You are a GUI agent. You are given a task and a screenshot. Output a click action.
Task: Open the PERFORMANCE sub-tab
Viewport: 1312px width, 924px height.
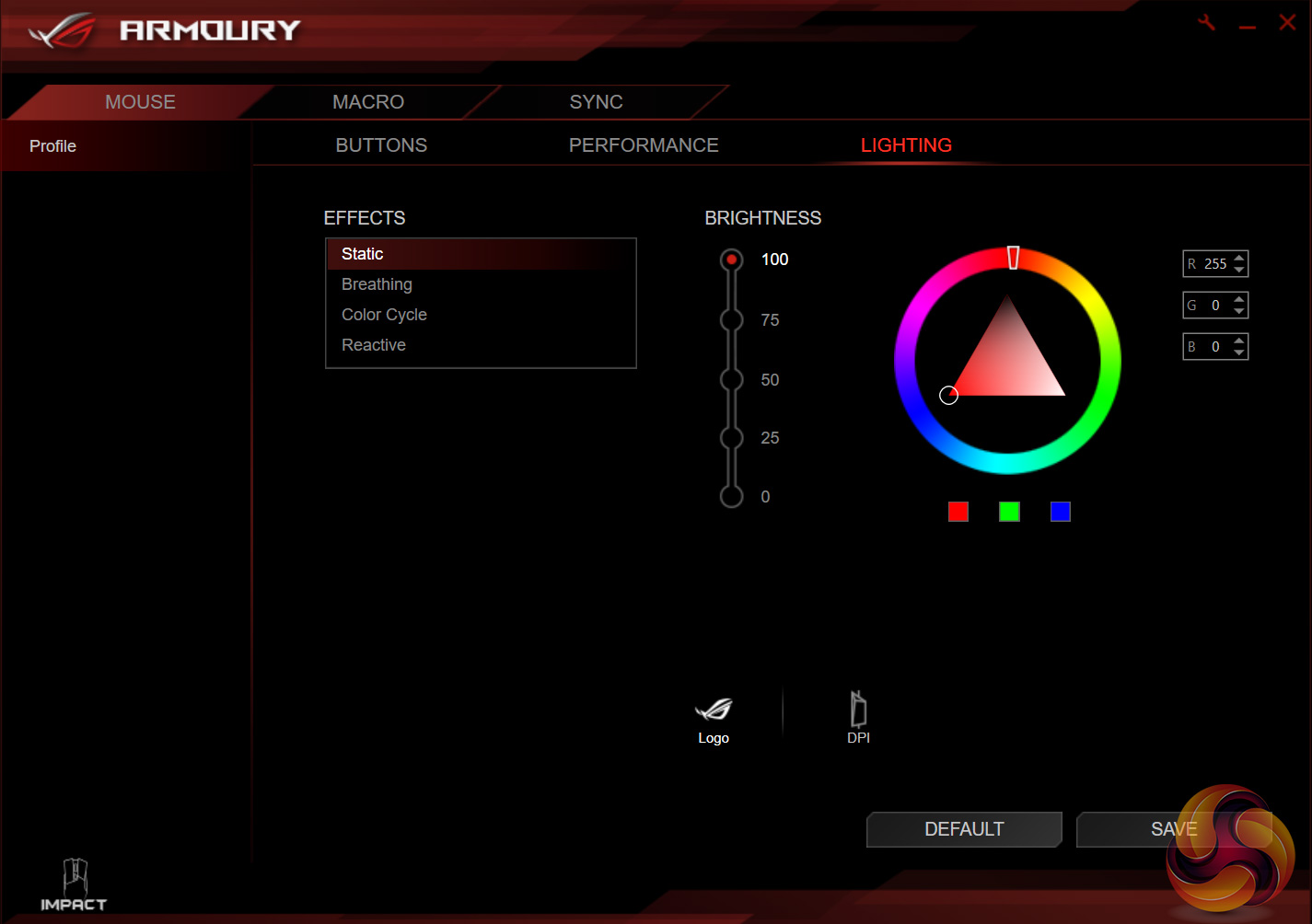coord(644,145)
